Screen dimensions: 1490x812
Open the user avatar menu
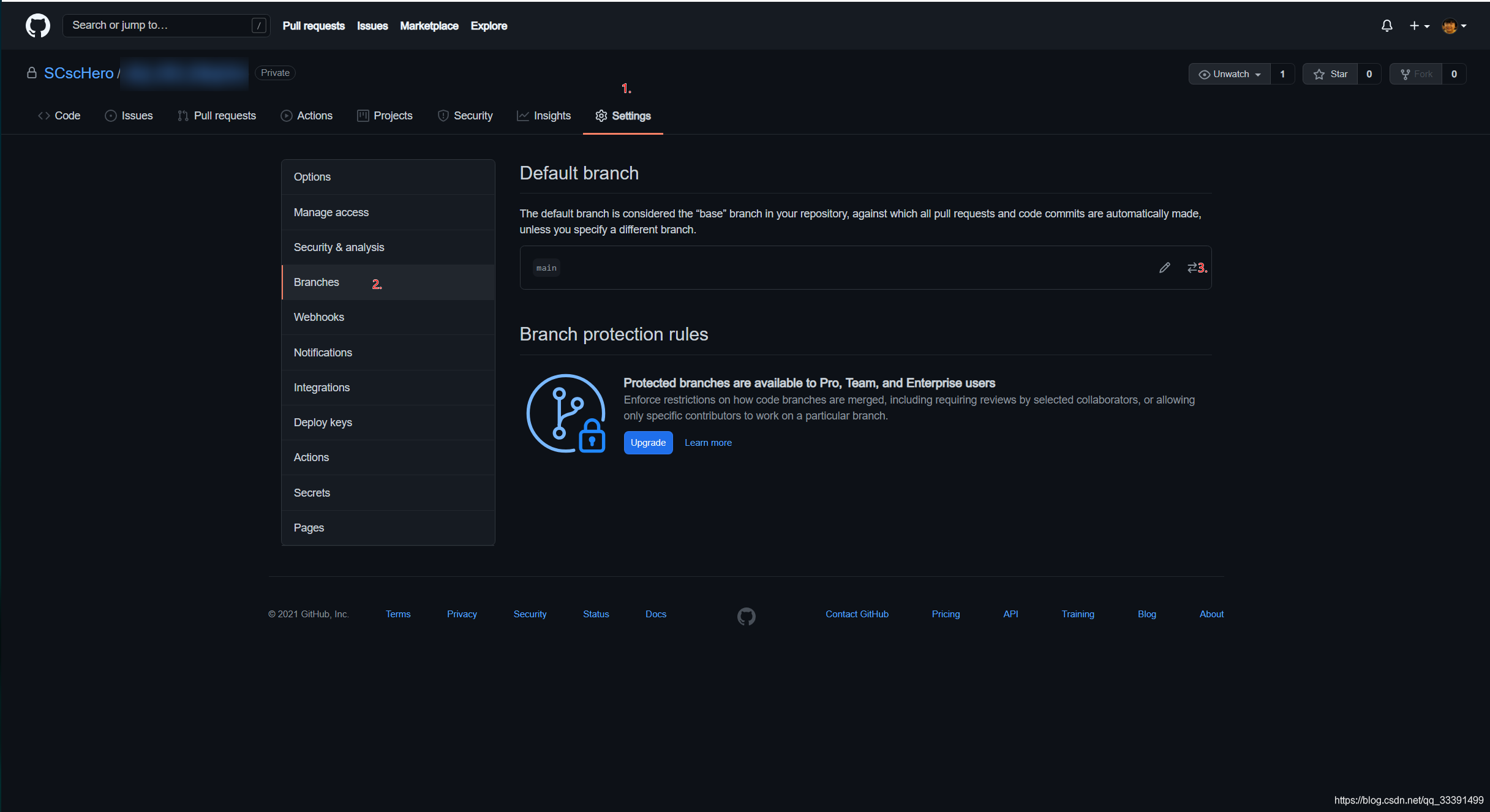click(1454, 26)
